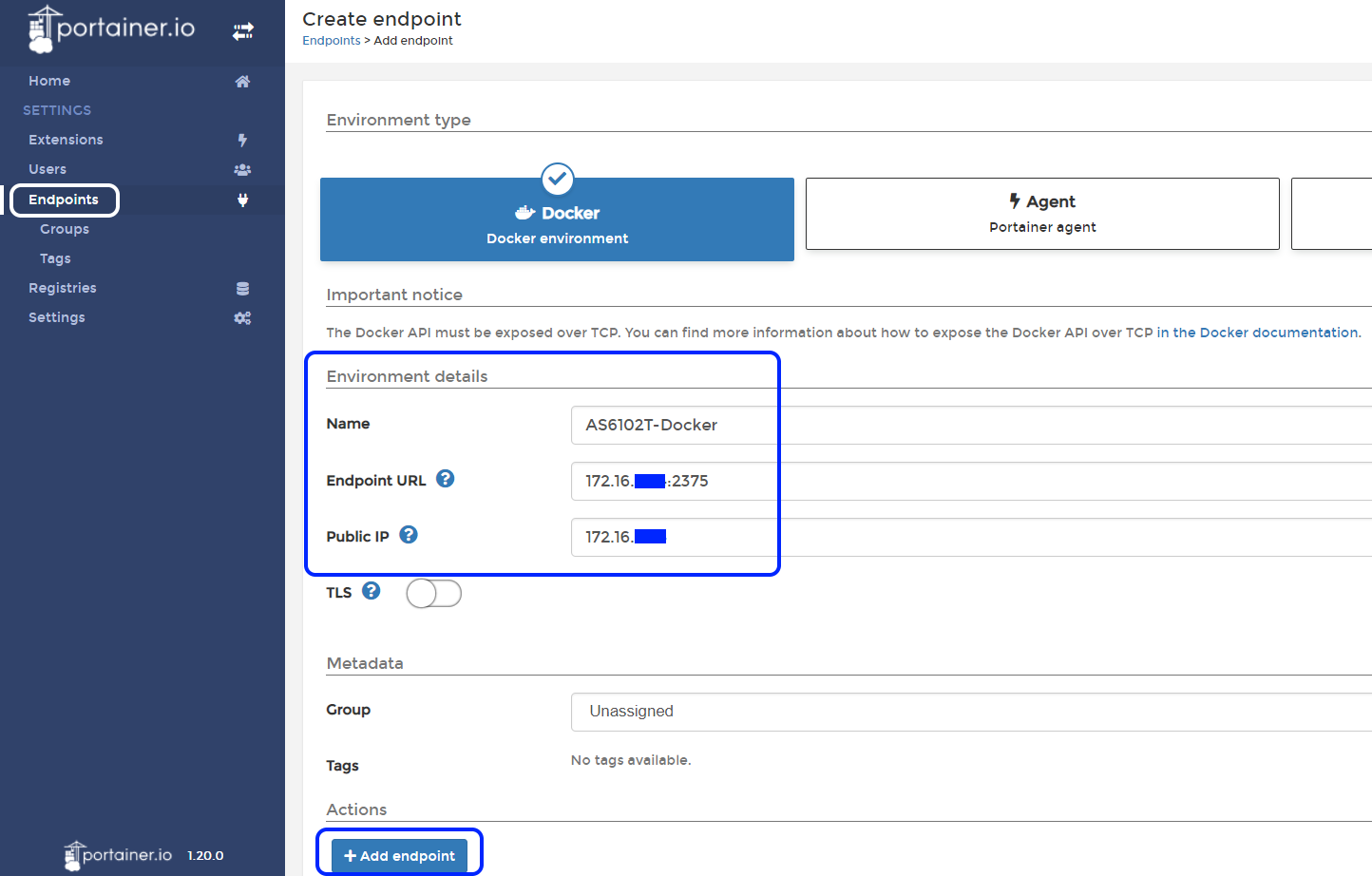Open the Docker documentation link
Viewport: 1372px width, 876px height.
(1258, 333)
